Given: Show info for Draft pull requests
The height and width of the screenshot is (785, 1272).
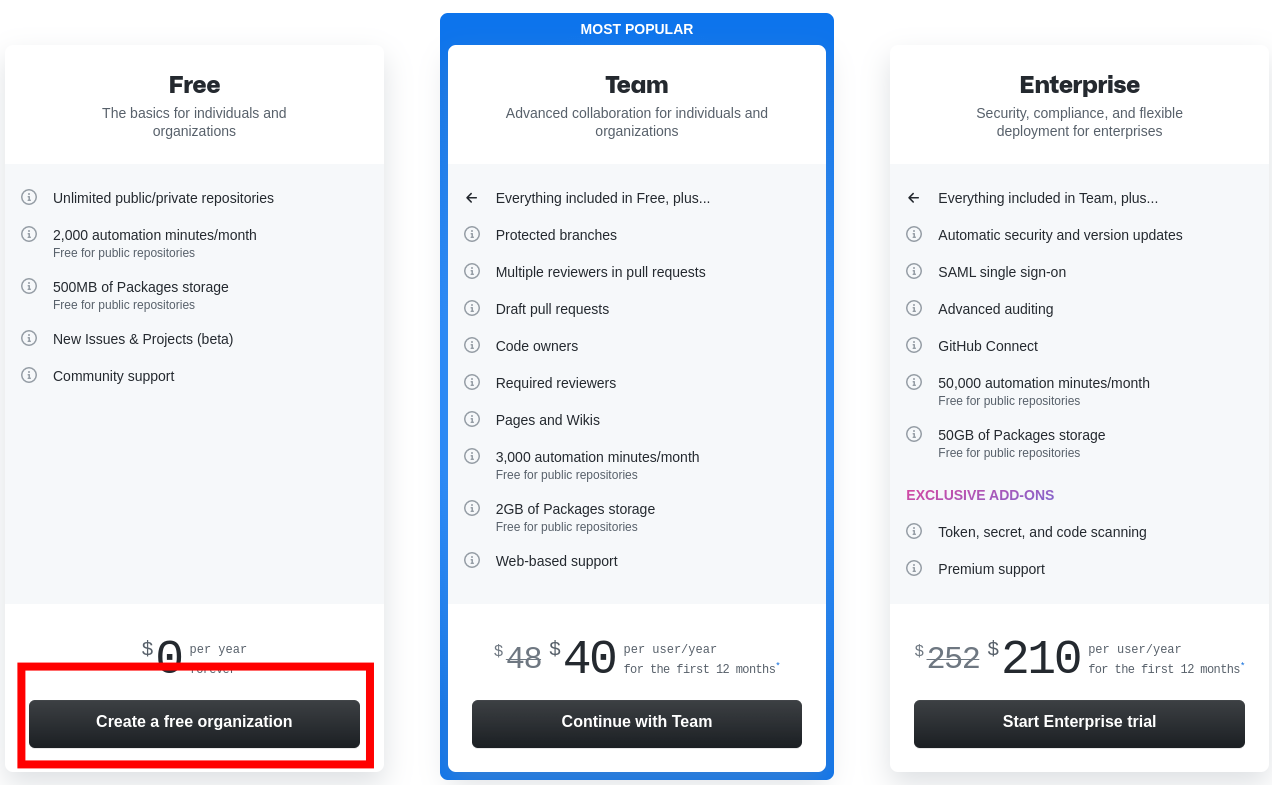Looking at the screenshot, I should pyautogui.click(x=472, y=308).
